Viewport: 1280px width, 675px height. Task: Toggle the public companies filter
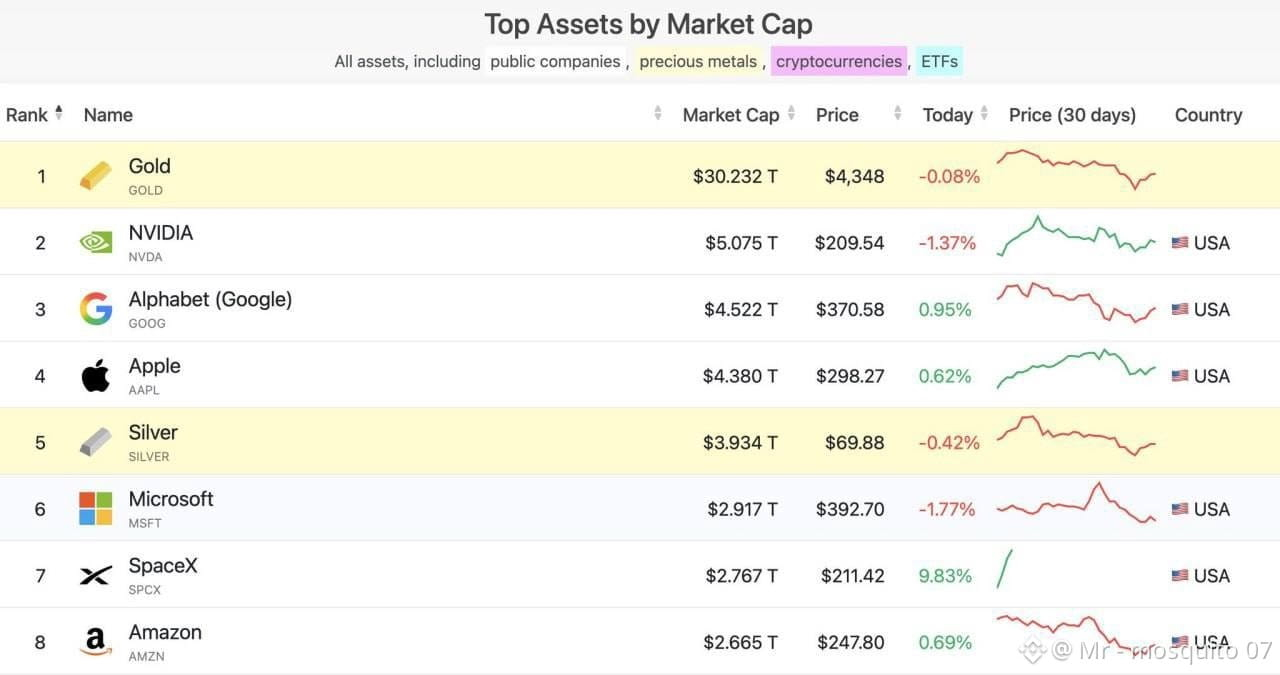click(555, 61)
